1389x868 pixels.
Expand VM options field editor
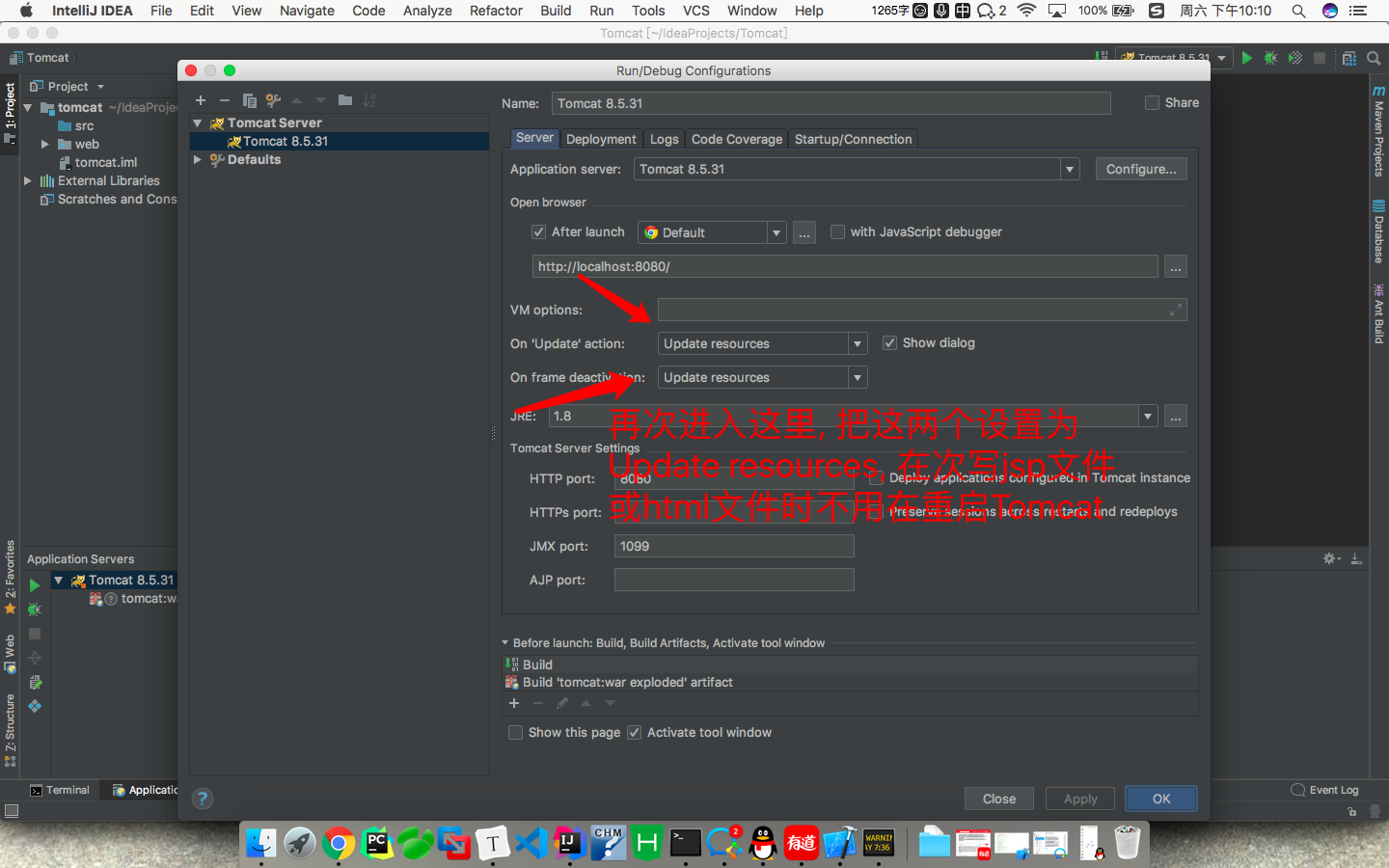pos(1176,310)
